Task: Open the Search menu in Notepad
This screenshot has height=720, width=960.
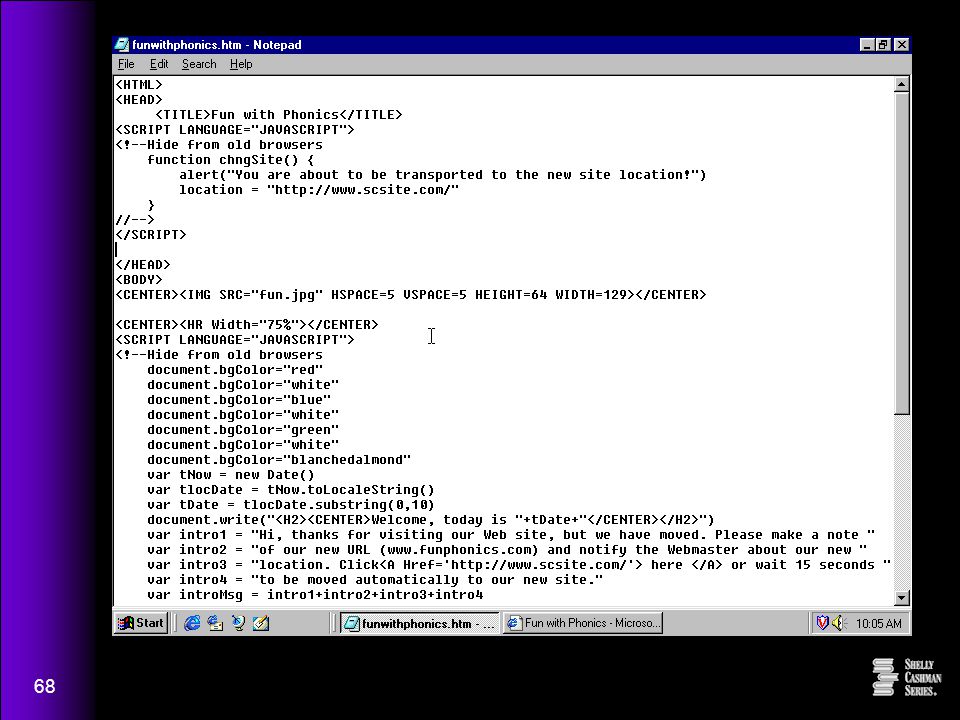Action: click(x=199, y=64)
